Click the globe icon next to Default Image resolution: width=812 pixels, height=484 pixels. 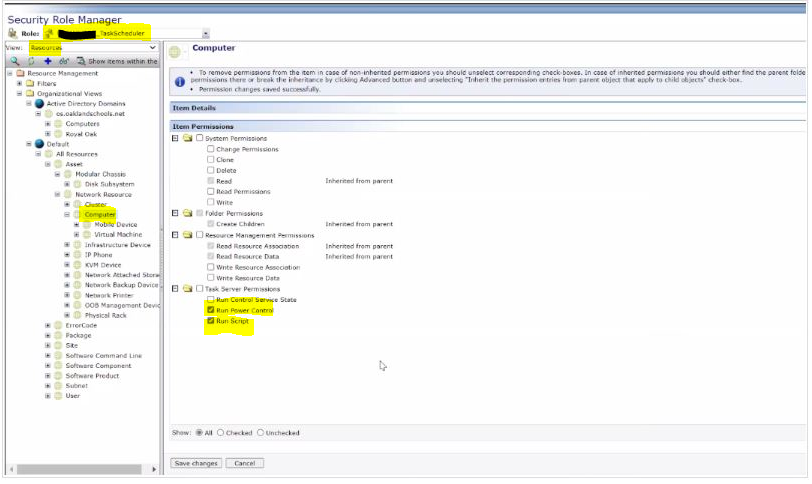(x=39, y=144)
